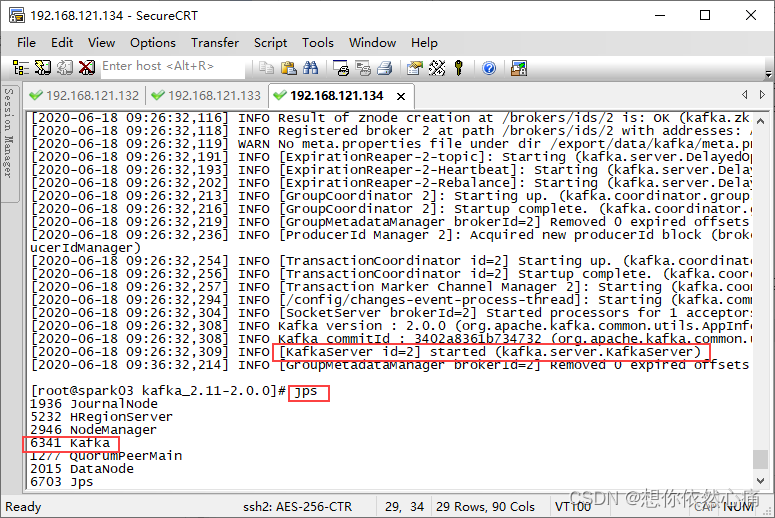Switch to the 192.168.121.133 session tab
This screenshot has height=518, width=775.
click(207, 95)
